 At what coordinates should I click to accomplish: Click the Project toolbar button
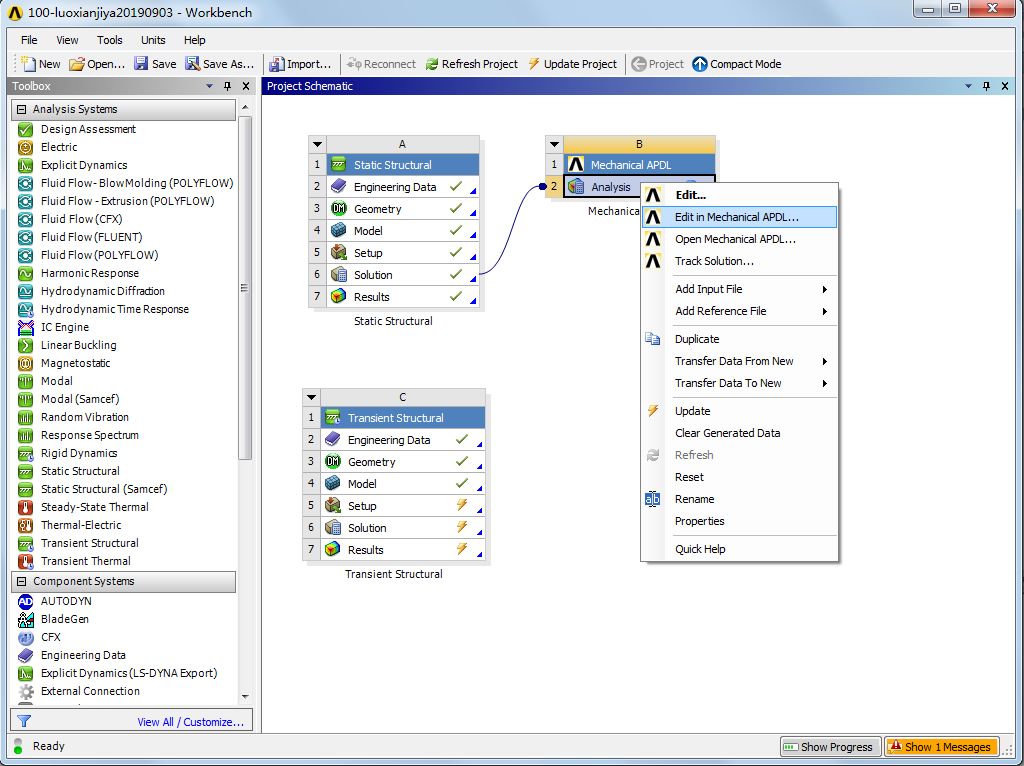point(658,64)
